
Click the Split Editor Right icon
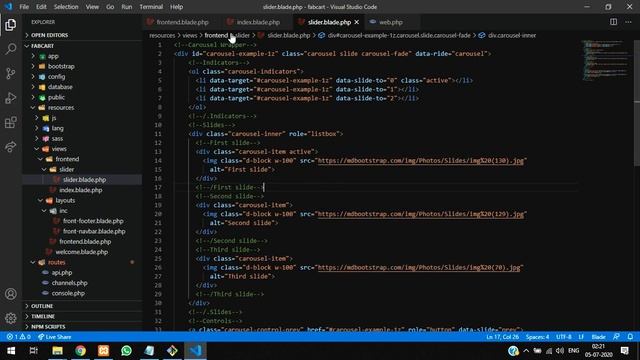click(613, 22)
